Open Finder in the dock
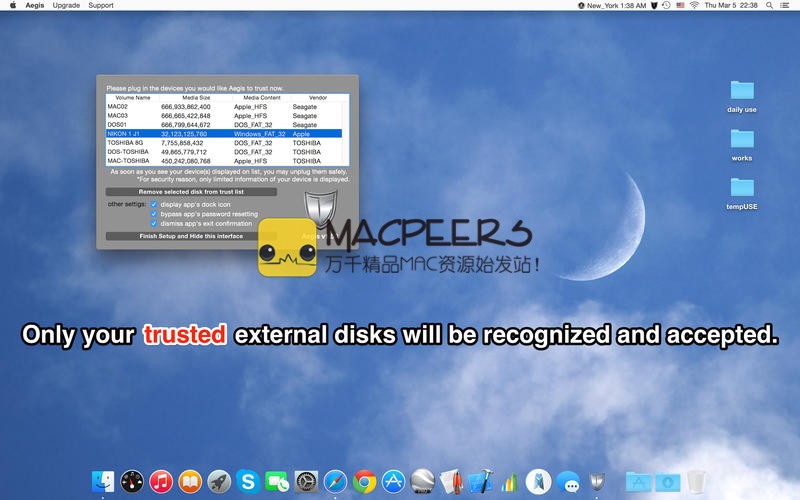This screenshot has height=500, width=800. click(103, 482)
